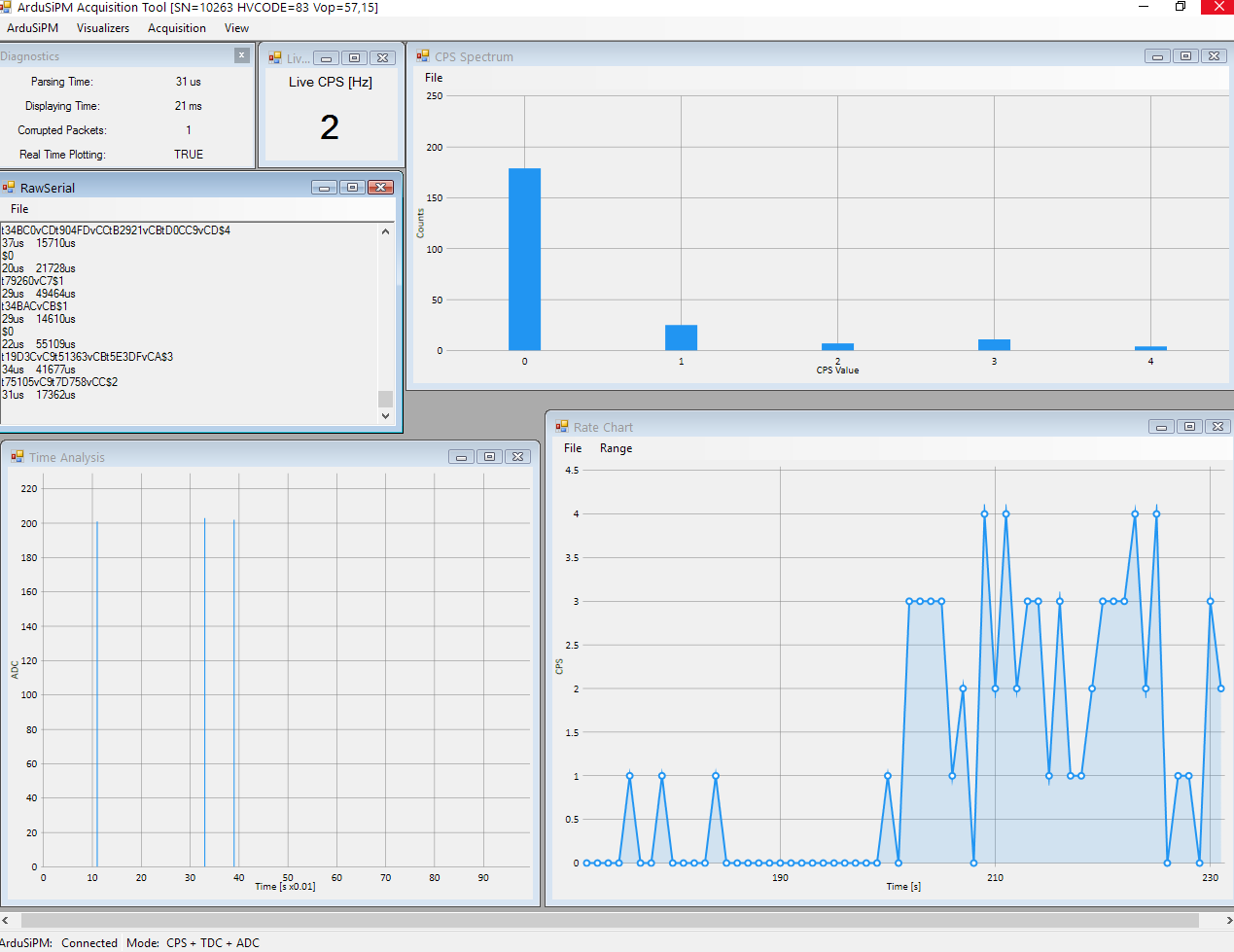The image size is (1234, 952).
Task: Close the Time Analysis window
Action: [x=518, y=457]
